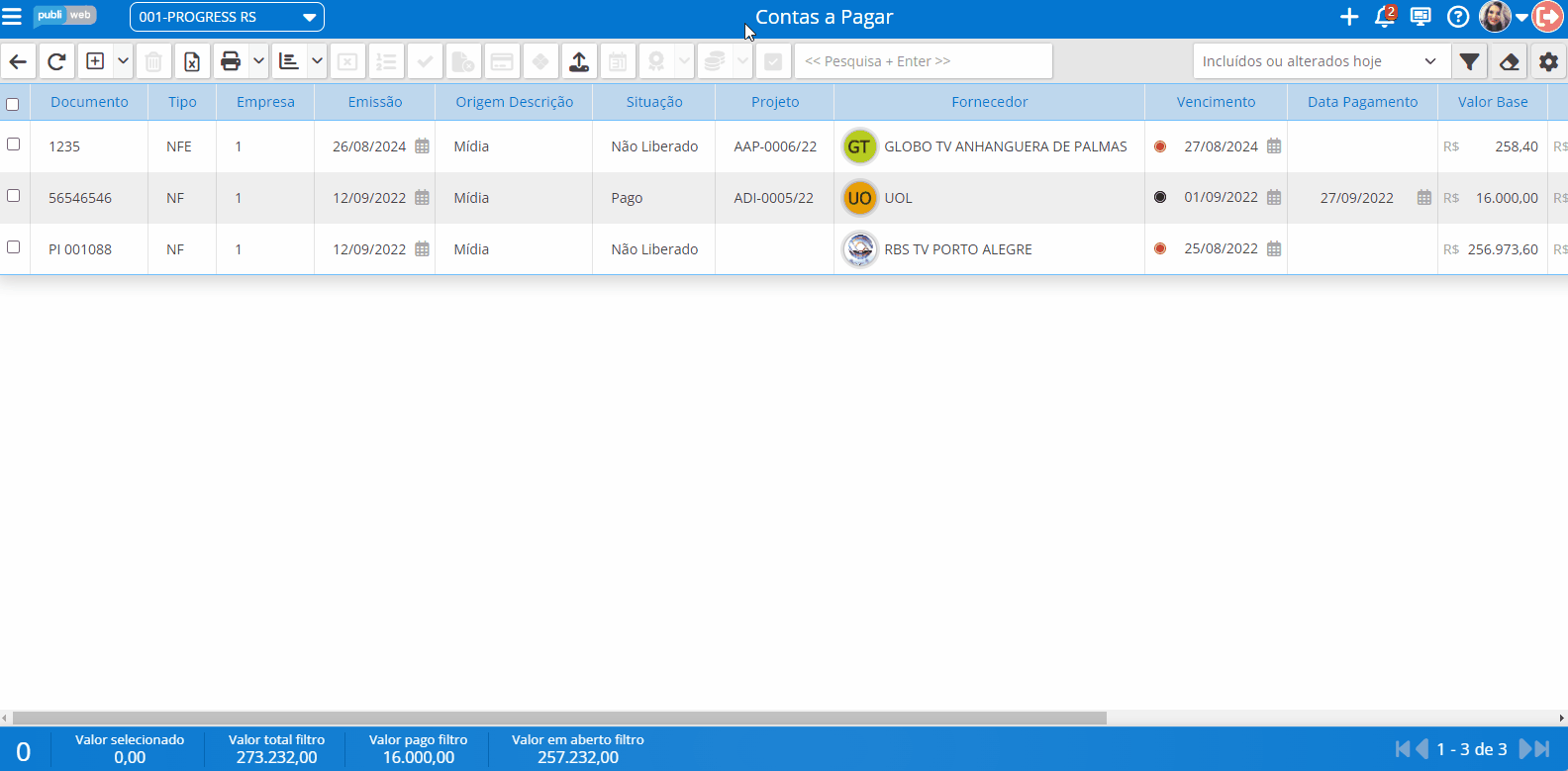Expand the print options dropdown arrow
The image size is (1568, 771).
click(258, 61)
